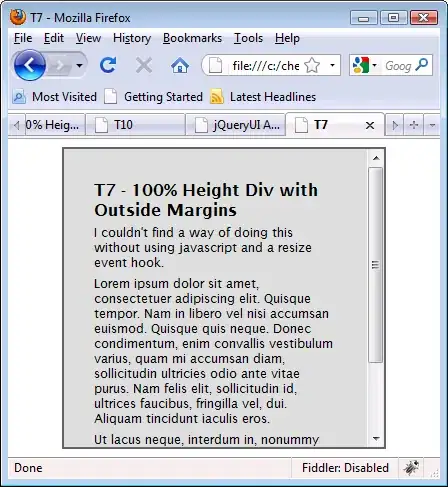Maximize the Firefox window
The height and width of the screenshot is (487, 448).
pyautogui.click(x=394, y=18)
